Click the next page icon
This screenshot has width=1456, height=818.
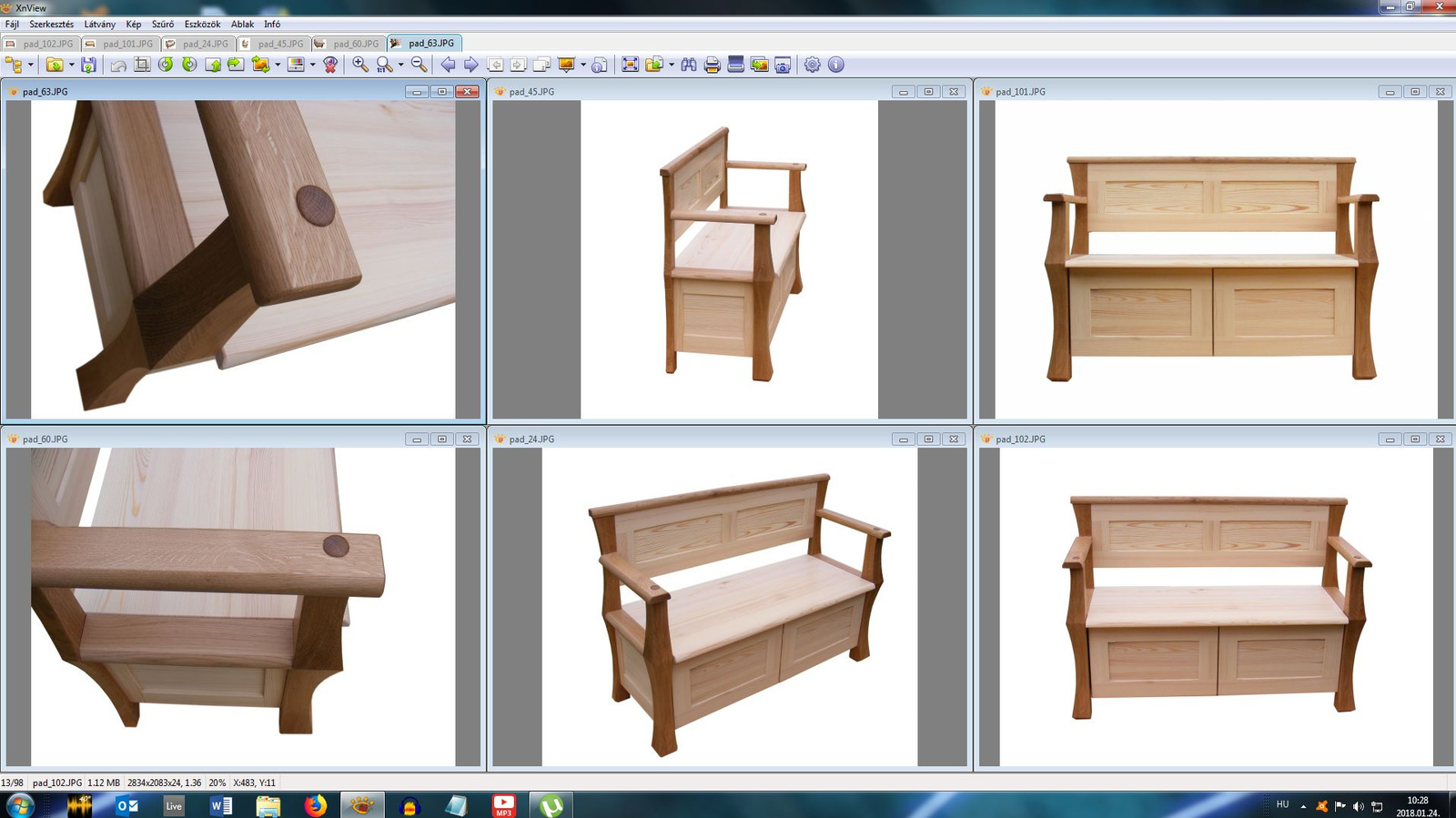[518, 65]
